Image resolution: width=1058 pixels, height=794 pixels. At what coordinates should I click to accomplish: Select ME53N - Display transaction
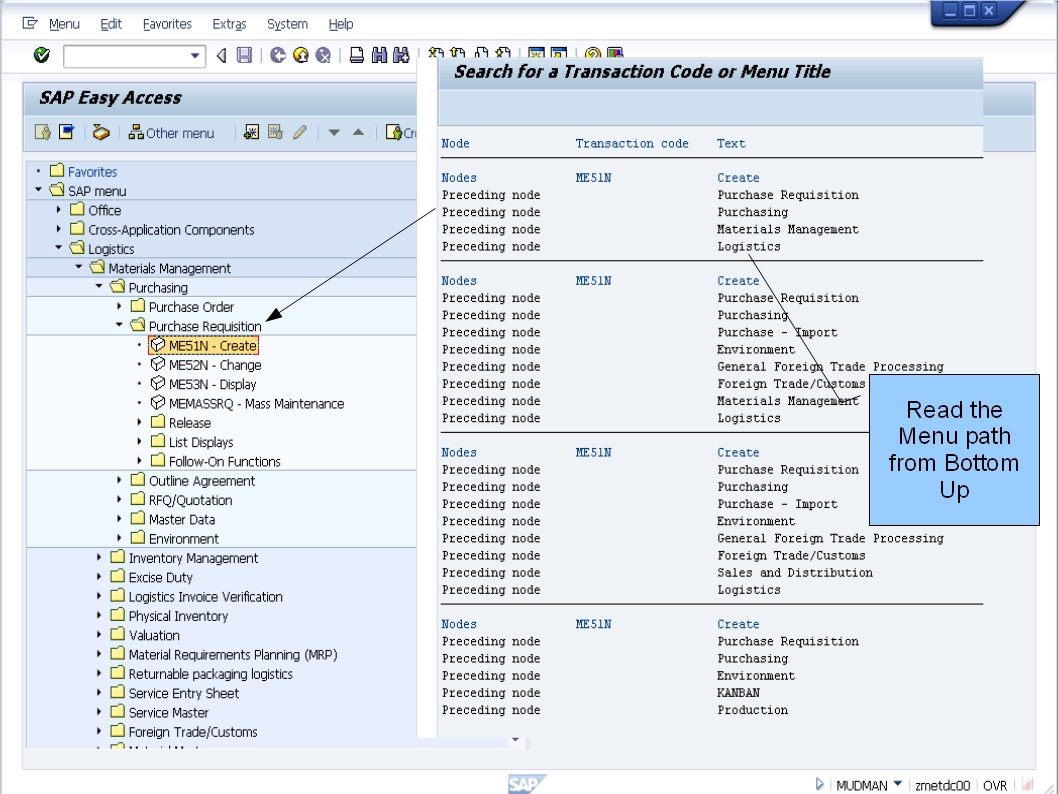click(x=212, y=385)
